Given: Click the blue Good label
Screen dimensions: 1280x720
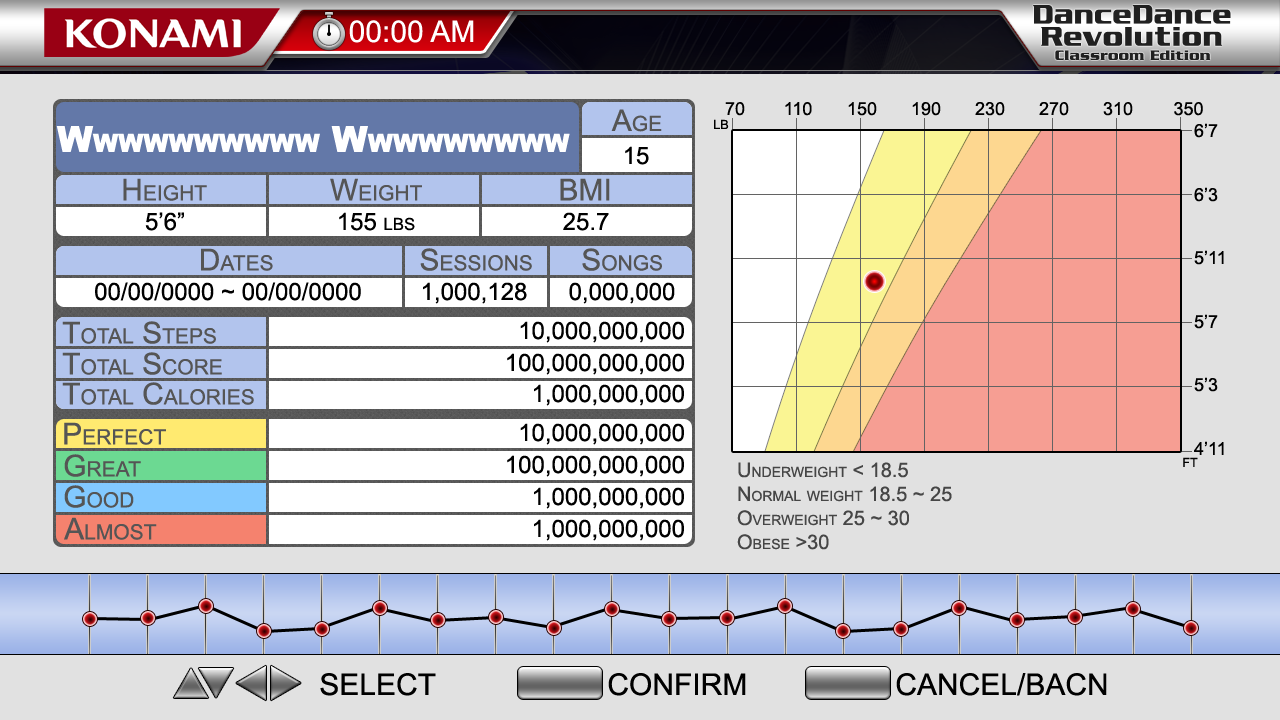Looking at the screenshot, I should coord(161,497).
